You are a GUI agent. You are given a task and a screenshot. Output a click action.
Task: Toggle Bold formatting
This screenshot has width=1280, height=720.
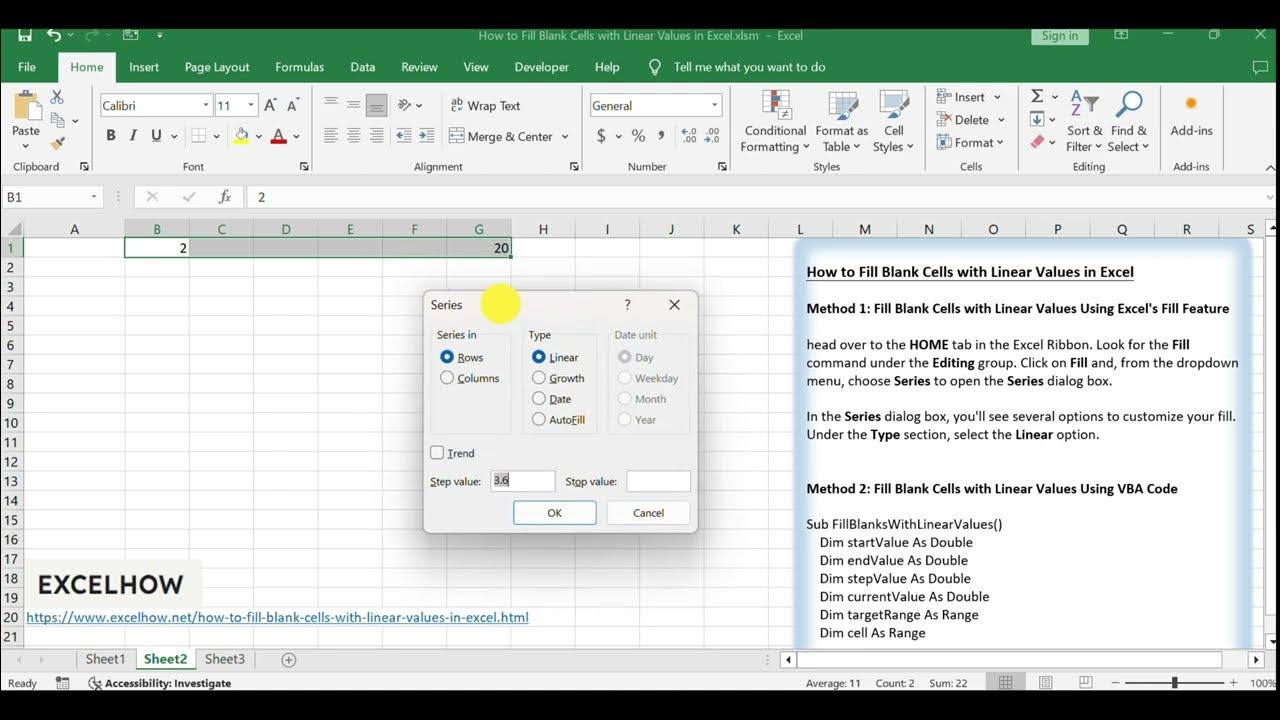pos(110,136)
